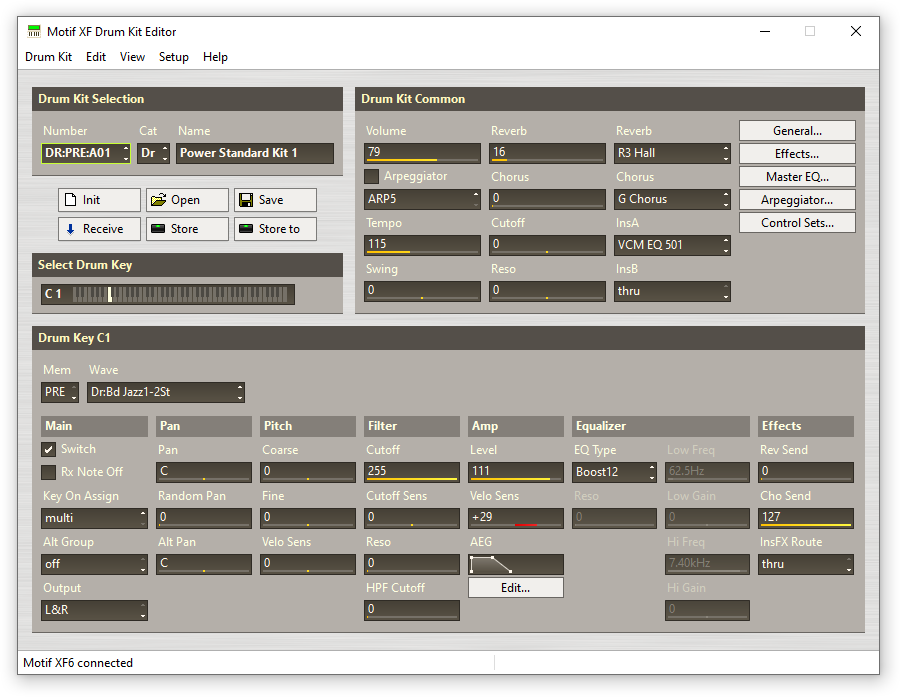
Task: Click the AEG Edit... button
Action: pyautogui.click(x=515, y=588)
